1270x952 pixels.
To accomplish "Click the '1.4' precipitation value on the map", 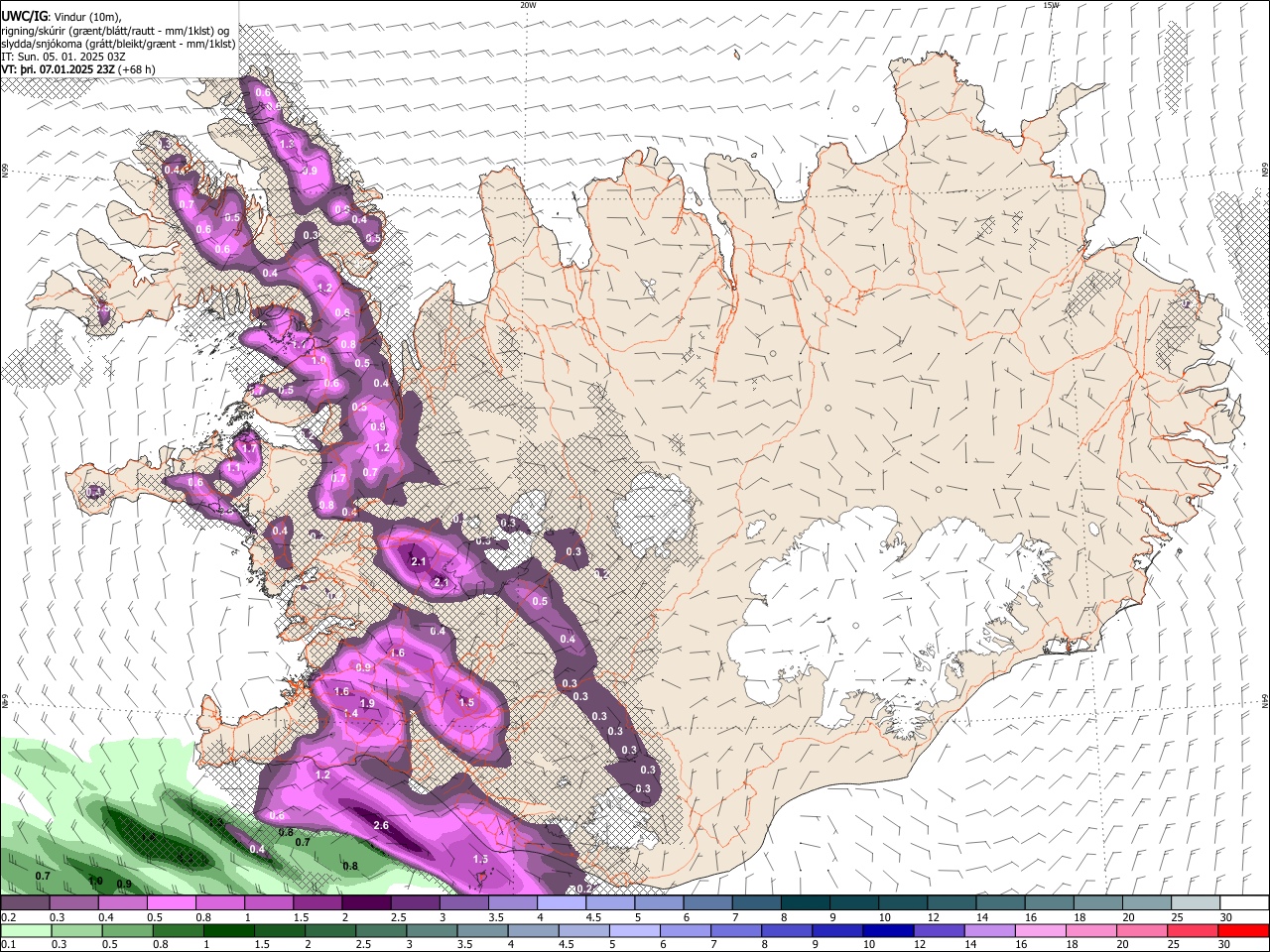I will coord(350,714).
